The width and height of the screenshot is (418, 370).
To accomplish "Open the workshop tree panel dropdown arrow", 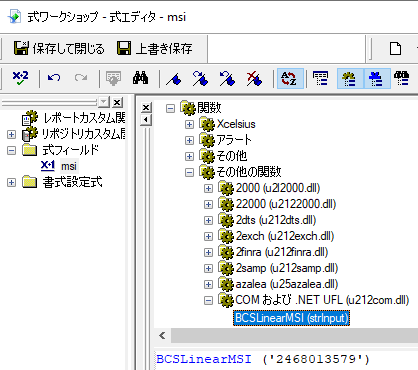I will 104,102.
